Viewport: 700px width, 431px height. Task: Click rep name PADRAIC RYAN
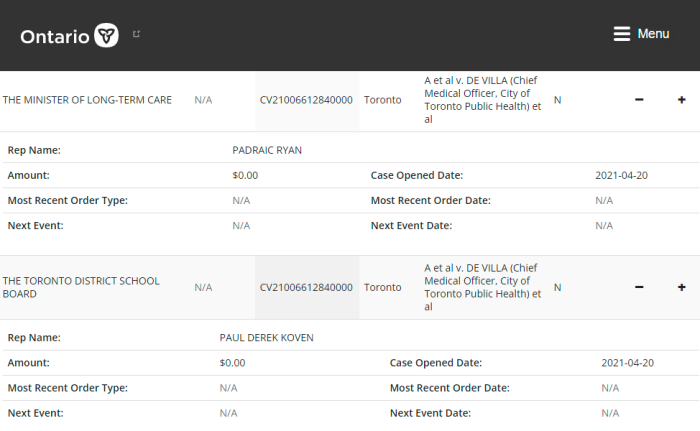(267, 150)
